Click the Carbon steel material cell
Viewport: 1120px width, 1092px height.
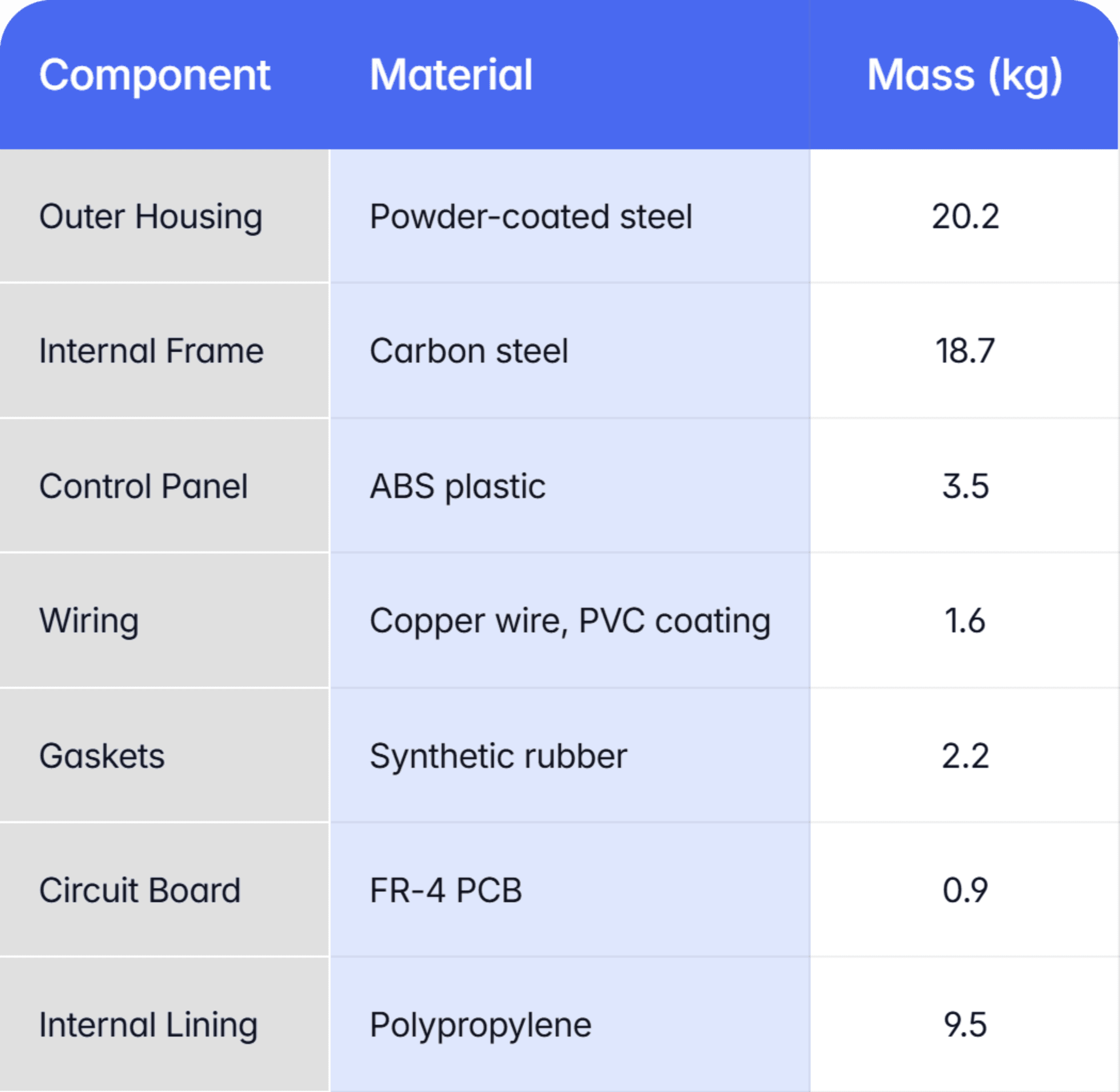pos(570,350)
